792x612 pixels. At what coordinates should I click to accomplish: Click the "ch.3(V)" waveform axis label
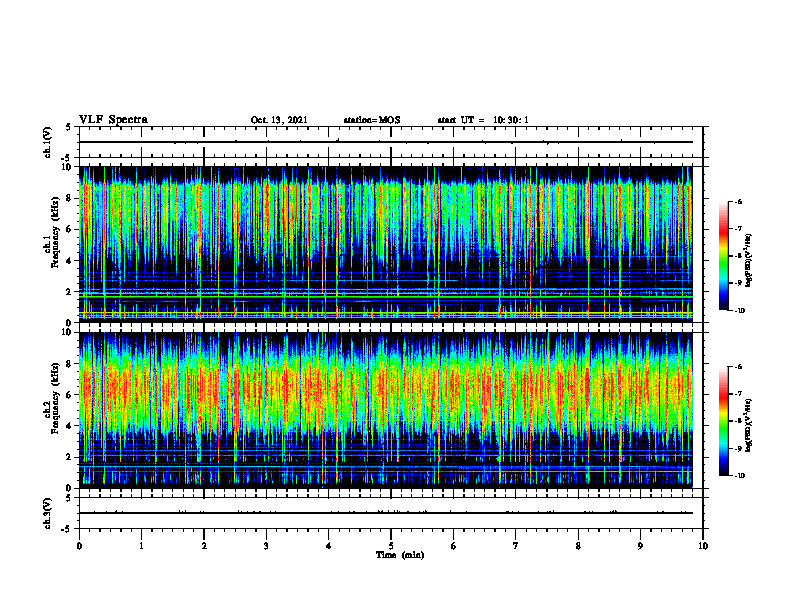coord(48,513)
